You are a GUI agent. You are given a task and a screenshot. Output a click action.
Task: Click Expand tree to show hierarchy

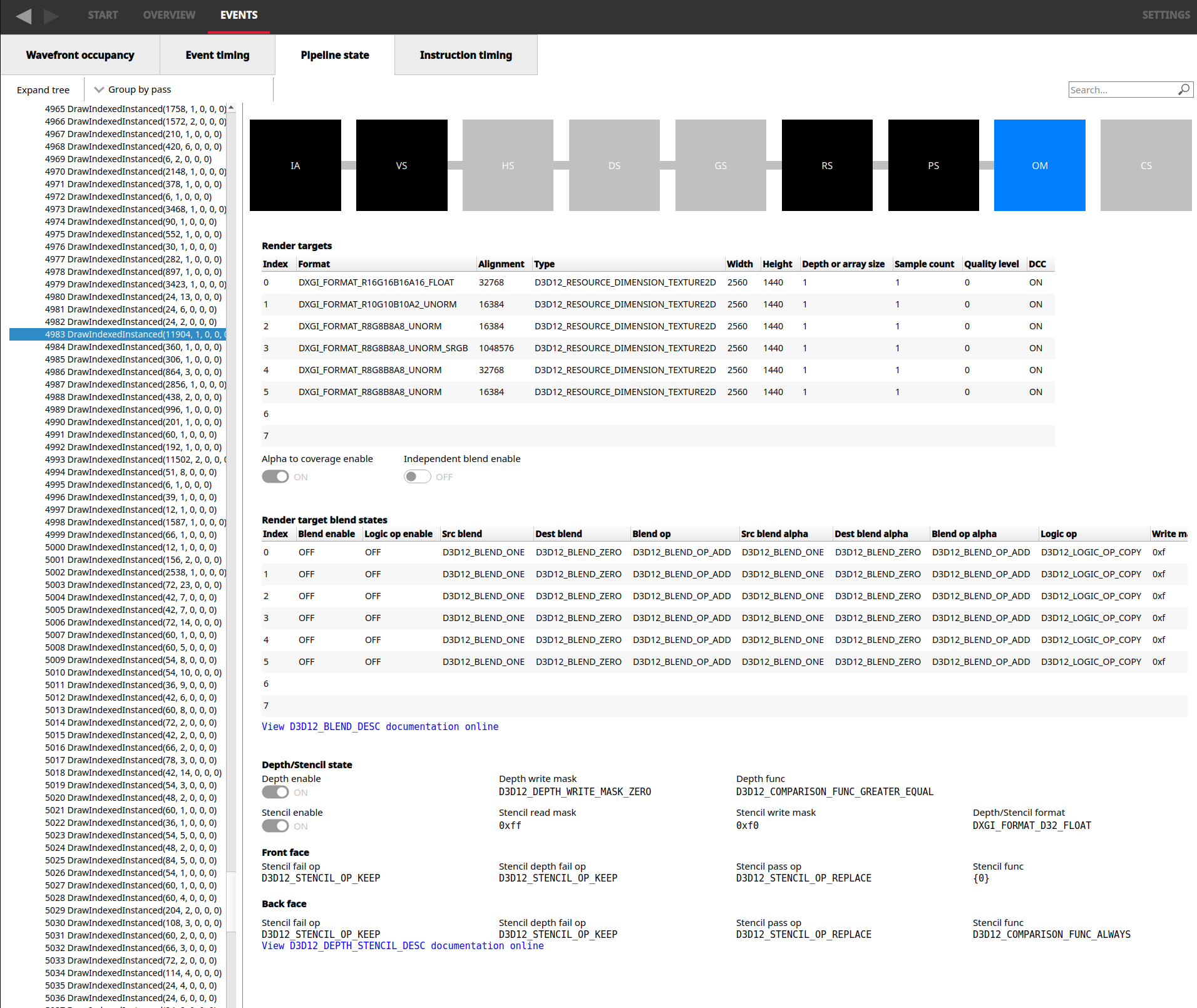pos(43,90)
